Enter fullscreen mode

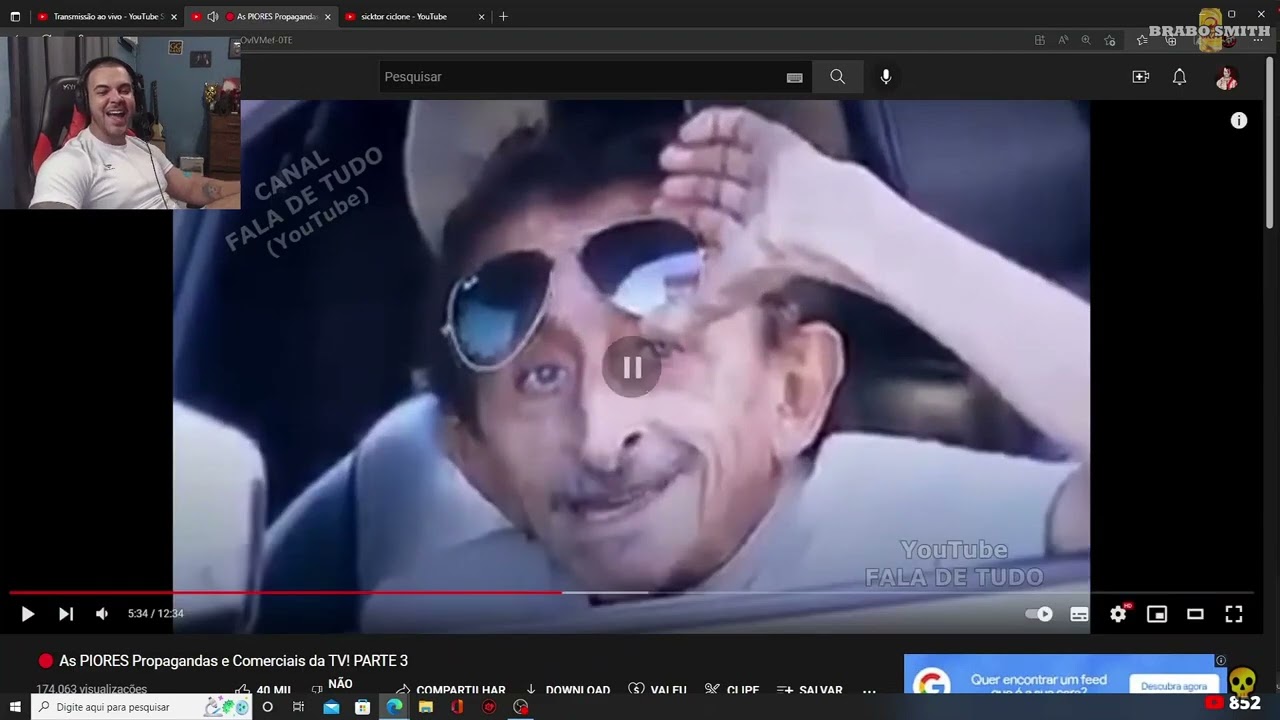(1234, 614)
